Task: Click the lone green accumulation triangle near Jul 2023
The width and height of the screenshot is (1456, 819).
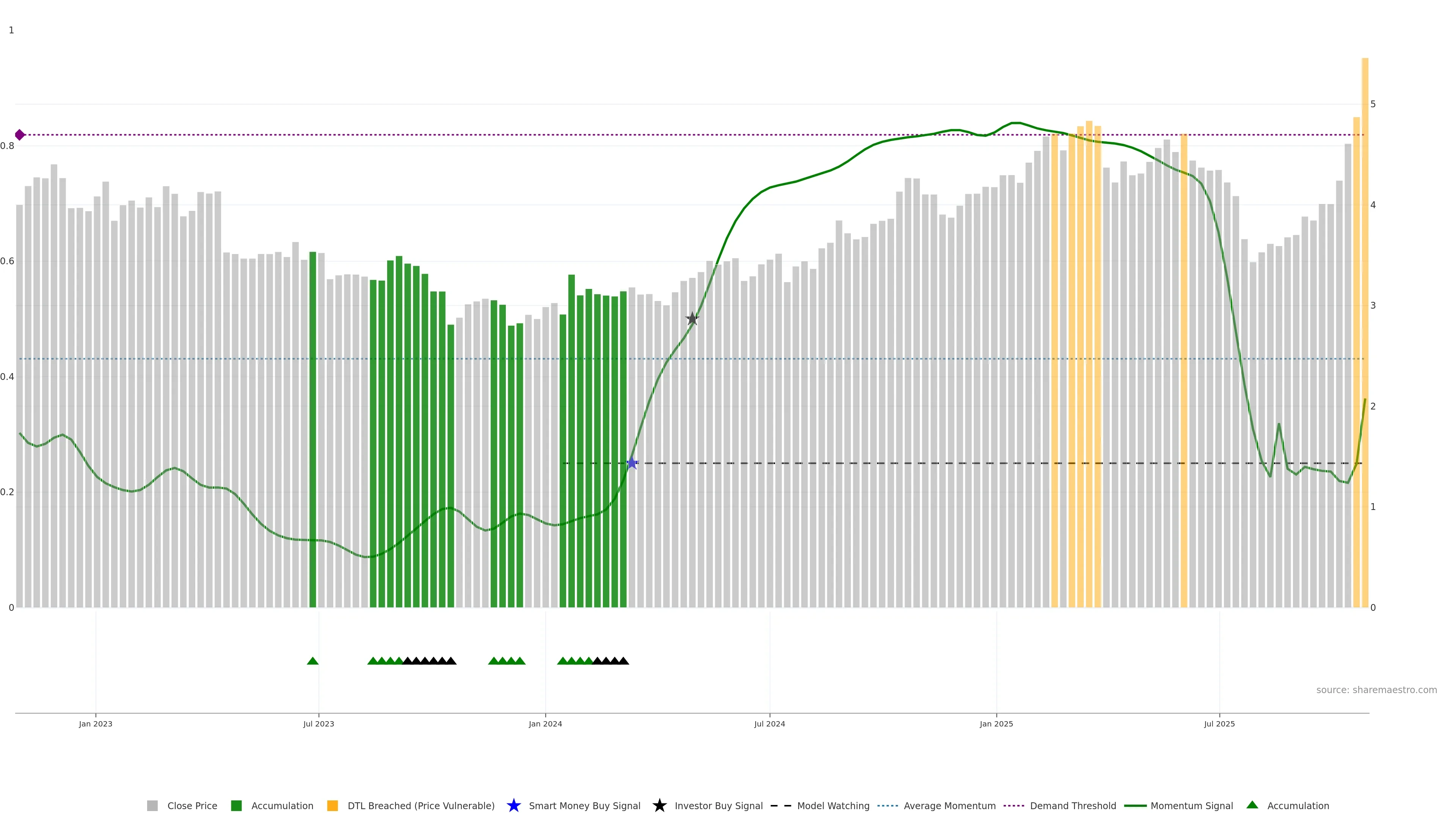Action: click(312, 661)
